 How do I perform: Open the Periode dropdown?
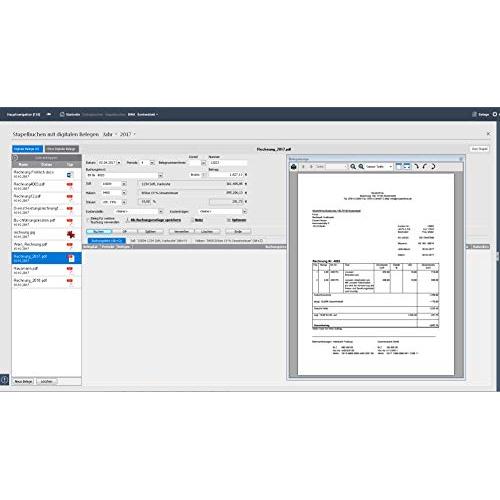(x=152, y=162)
